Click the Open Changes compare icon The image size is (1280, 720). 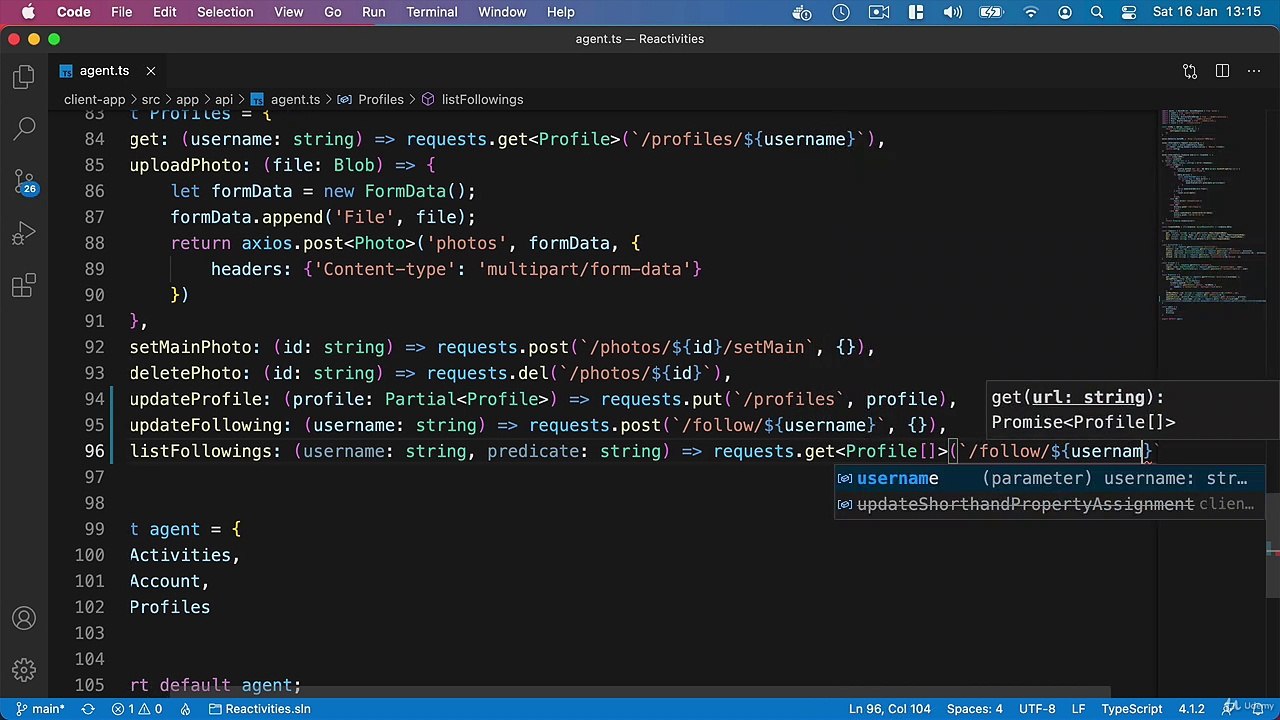coord(1190,71)
